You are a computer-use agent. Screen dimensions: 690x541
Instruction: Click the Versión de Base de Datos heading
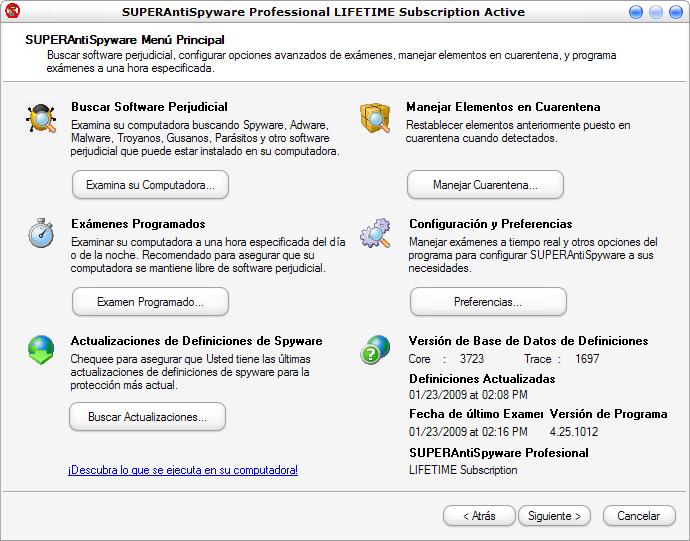click(x=528, y=340)
